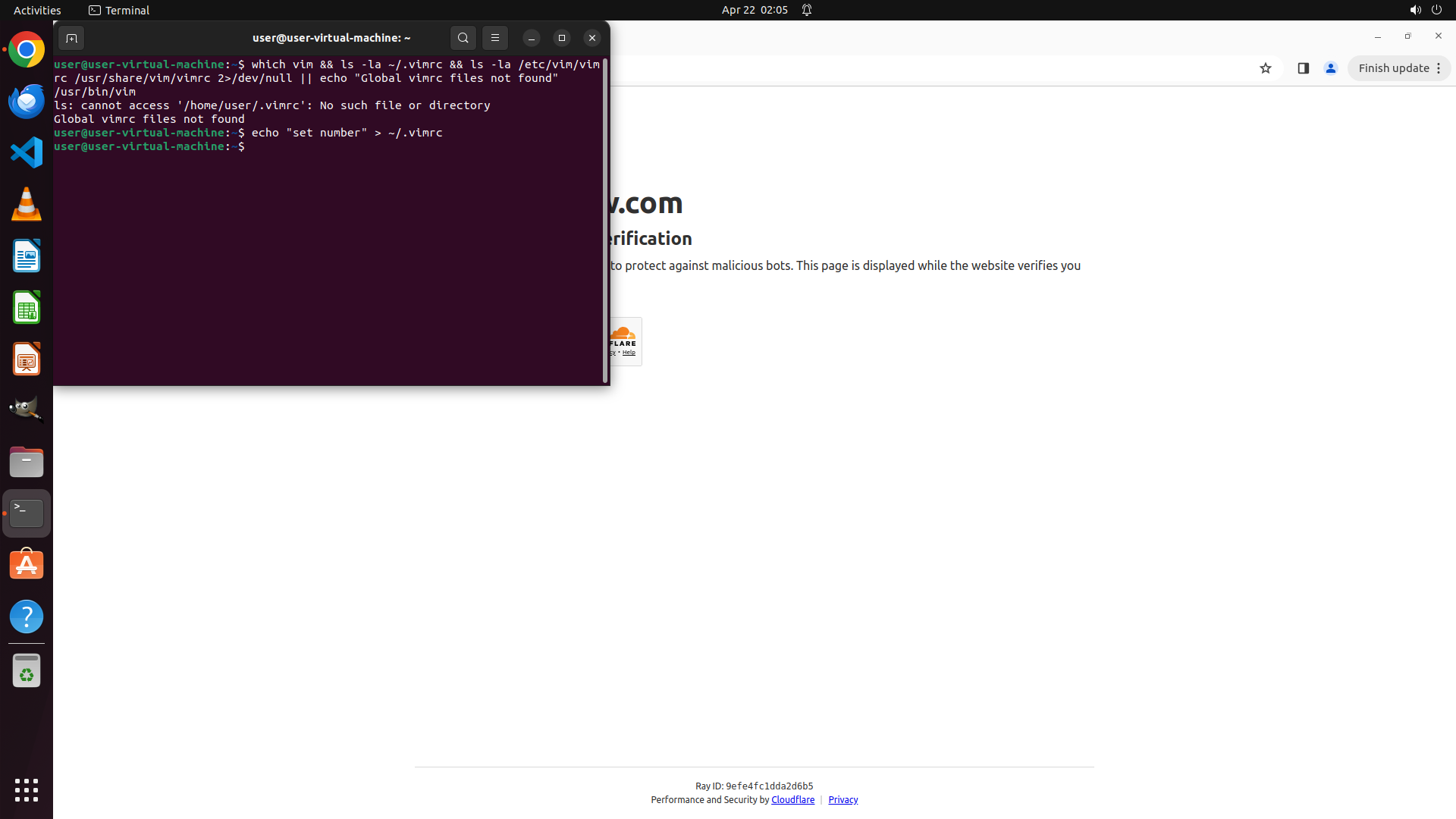
Task: Toggle the Chrome side panel
Action: [x=1303, y=68]
